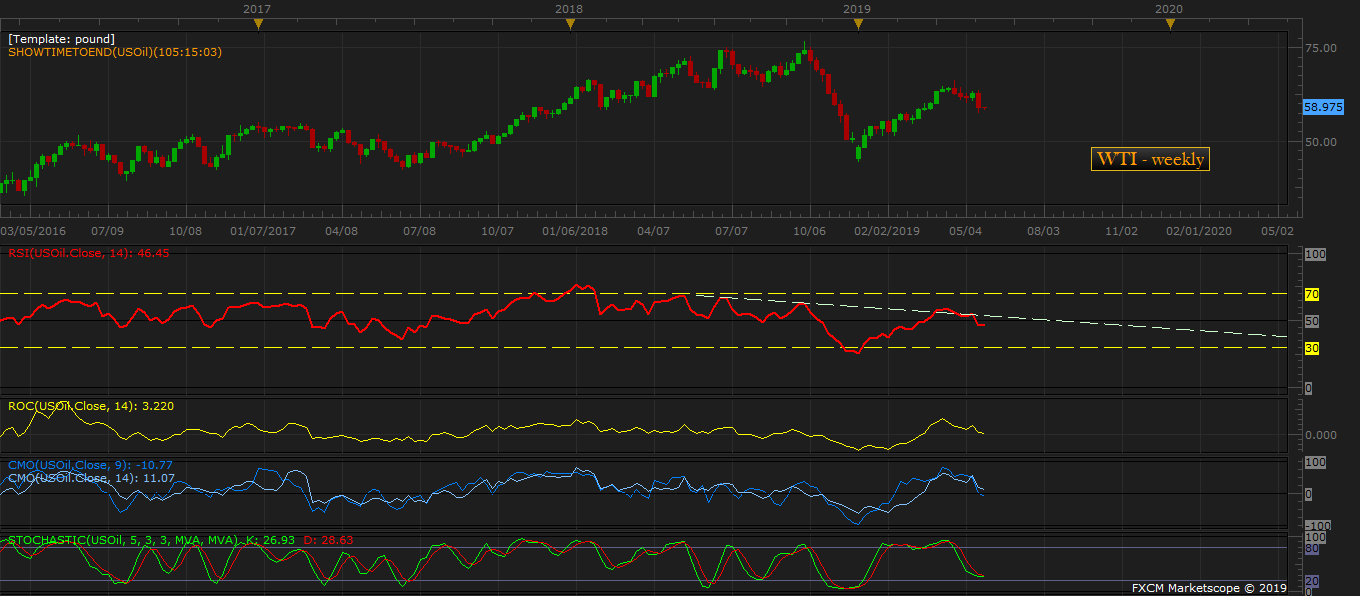Screen dimensions: 1360x596
Task: Select the 2019 year marker triangle
Action: coord(857,23)
